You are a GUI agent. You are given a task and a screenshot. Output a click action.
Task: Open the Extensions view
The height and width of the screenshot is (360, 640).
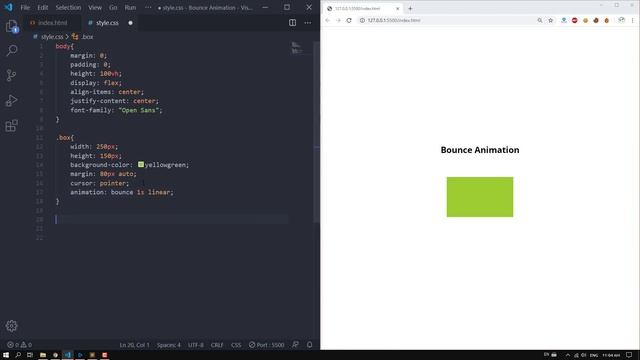click(11, 125)
